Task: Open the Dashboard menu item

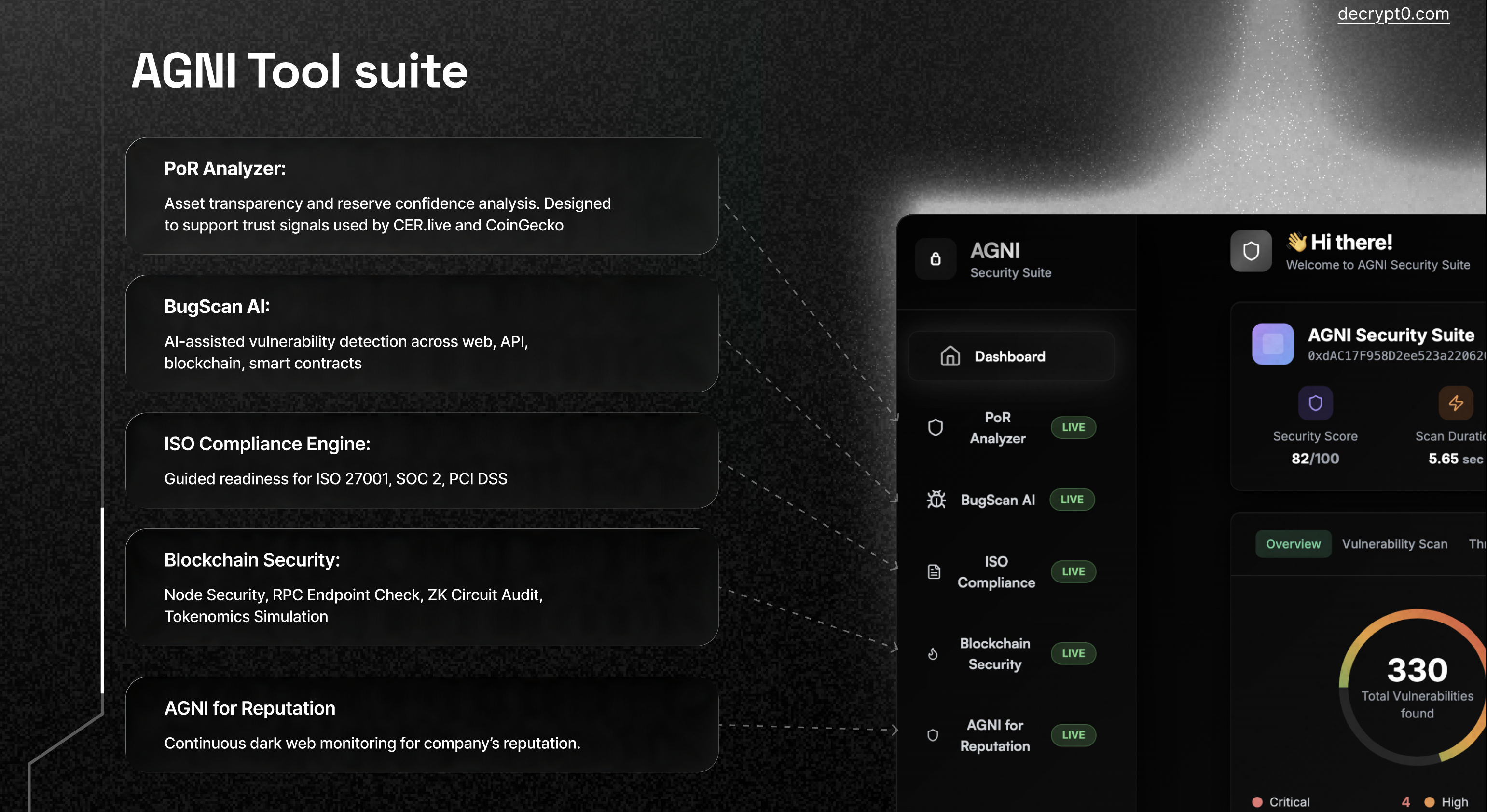Action: point(1010,356)
